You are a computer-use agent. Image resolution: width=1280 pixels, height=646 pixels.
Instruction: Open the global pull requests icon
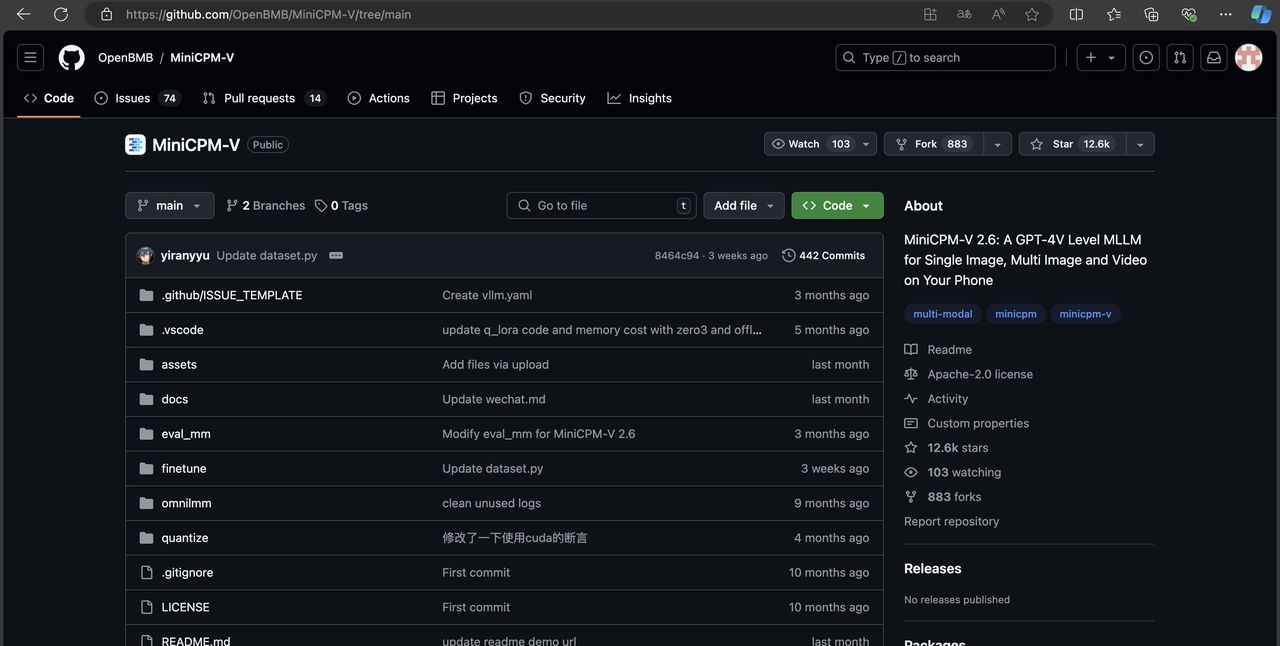(x=1180, y=58)
